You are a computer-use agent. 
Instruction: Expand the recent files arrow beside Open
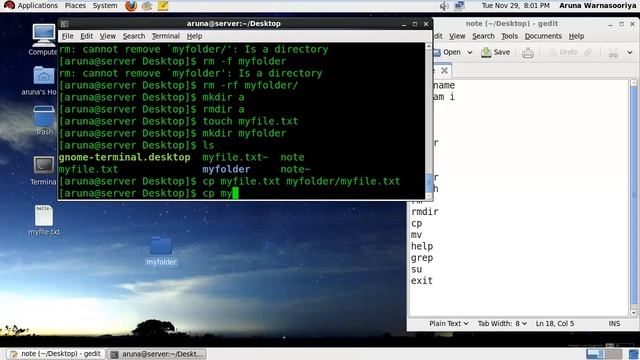pyautogui.click(x=470, y=52)
